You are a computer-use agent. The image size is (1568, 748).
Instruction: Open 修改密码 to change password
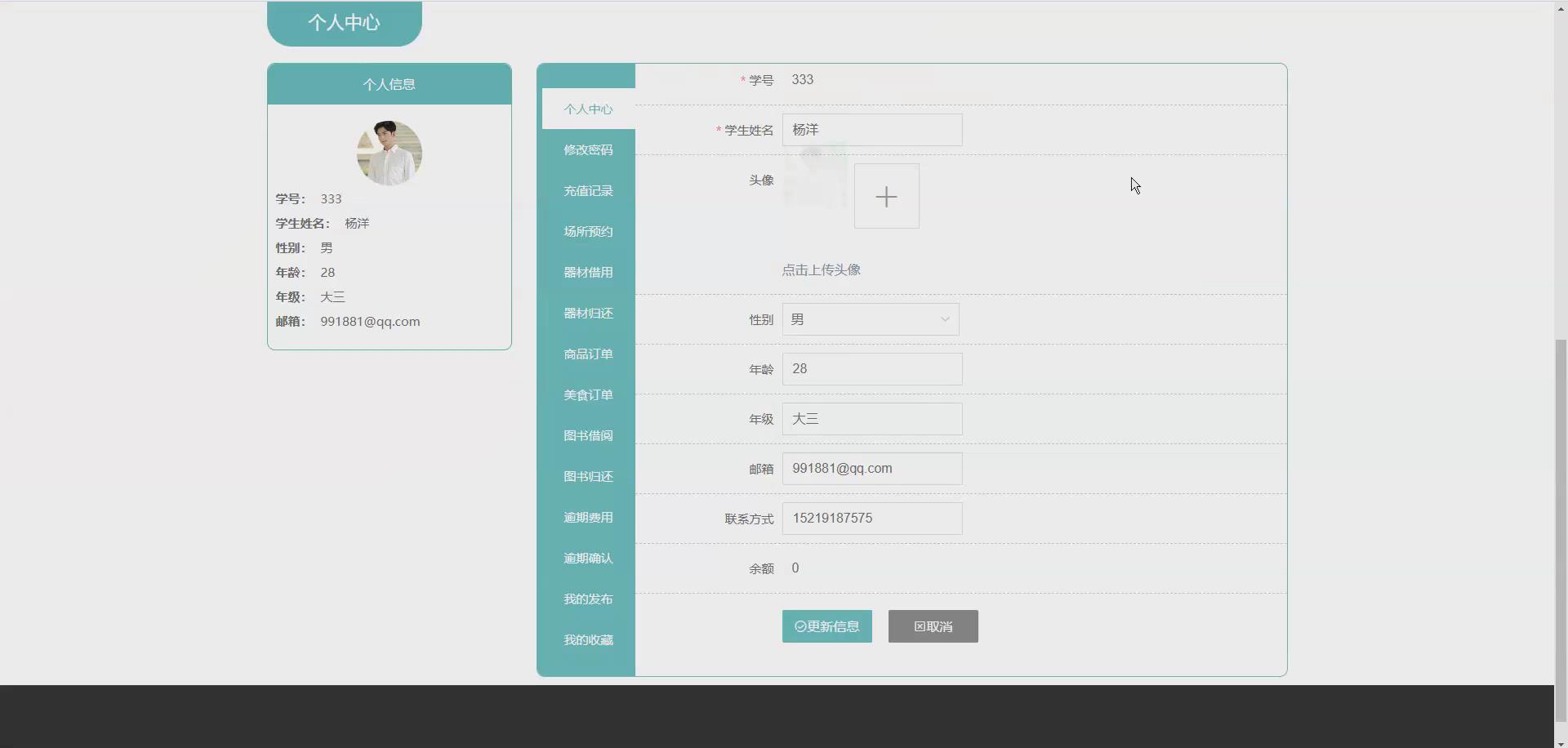coord(587,149)
